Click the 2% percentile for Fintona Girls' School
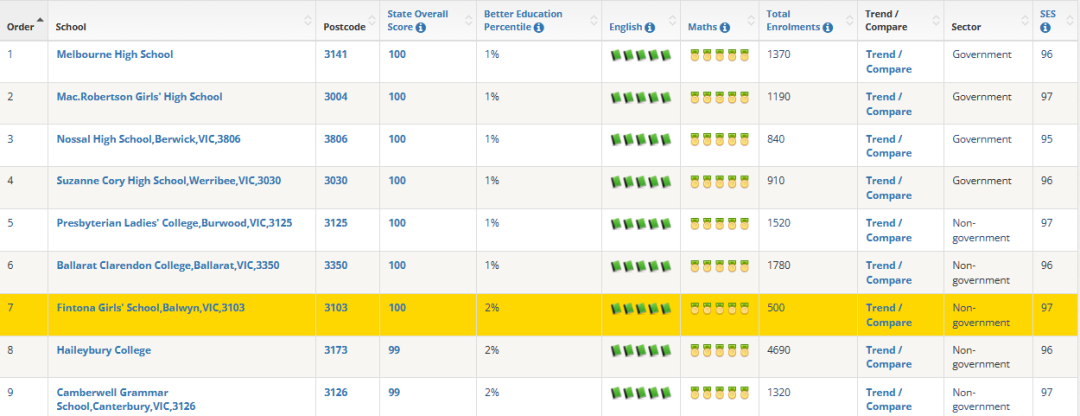Viewport: 1080px width, 416px height. [491, 308]
